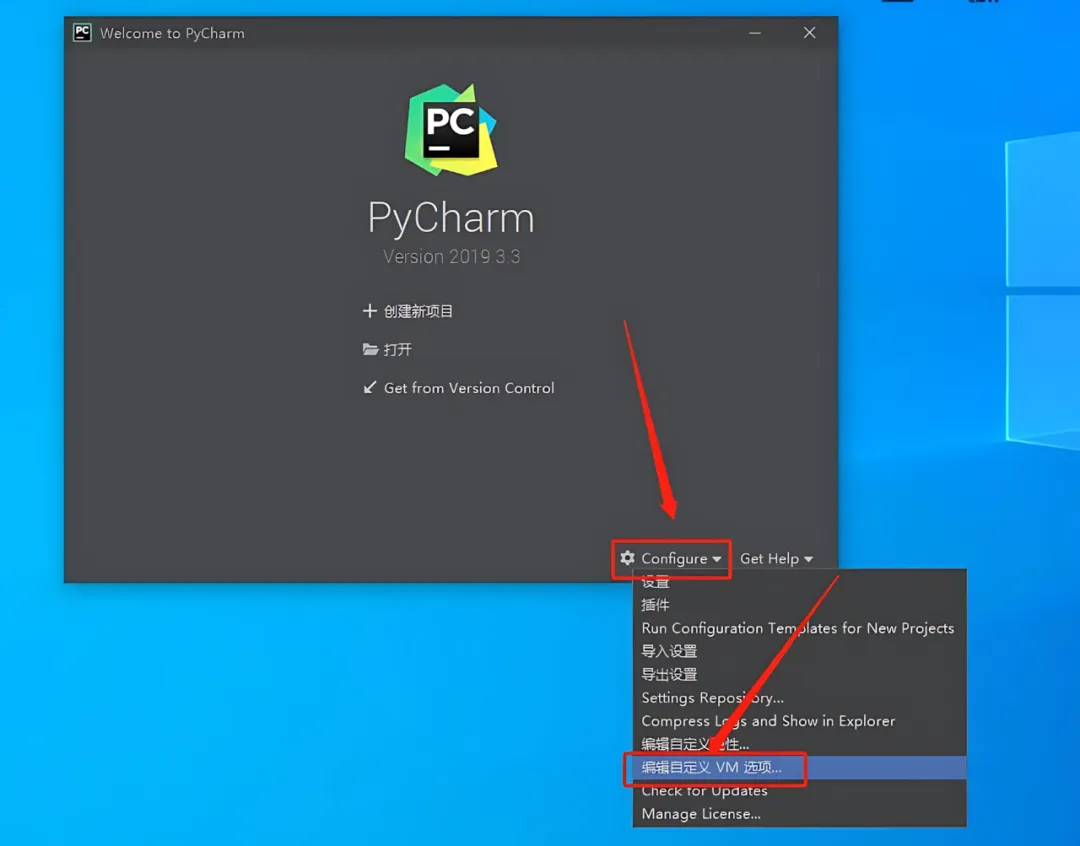Open Manage License entry
This screenshot has width=1080, height=846.
(x=799, y=814)
